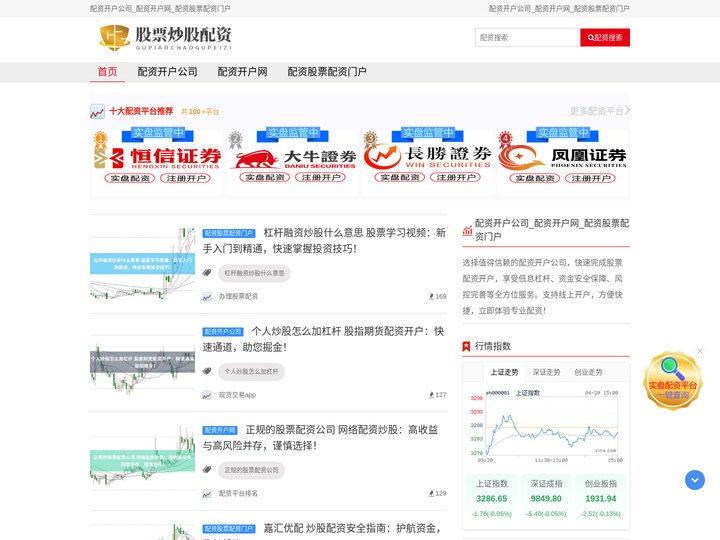Viewport: 720px width, 540px height.
Task: Click chart icon beside 现货交易app
Action: 207,395
